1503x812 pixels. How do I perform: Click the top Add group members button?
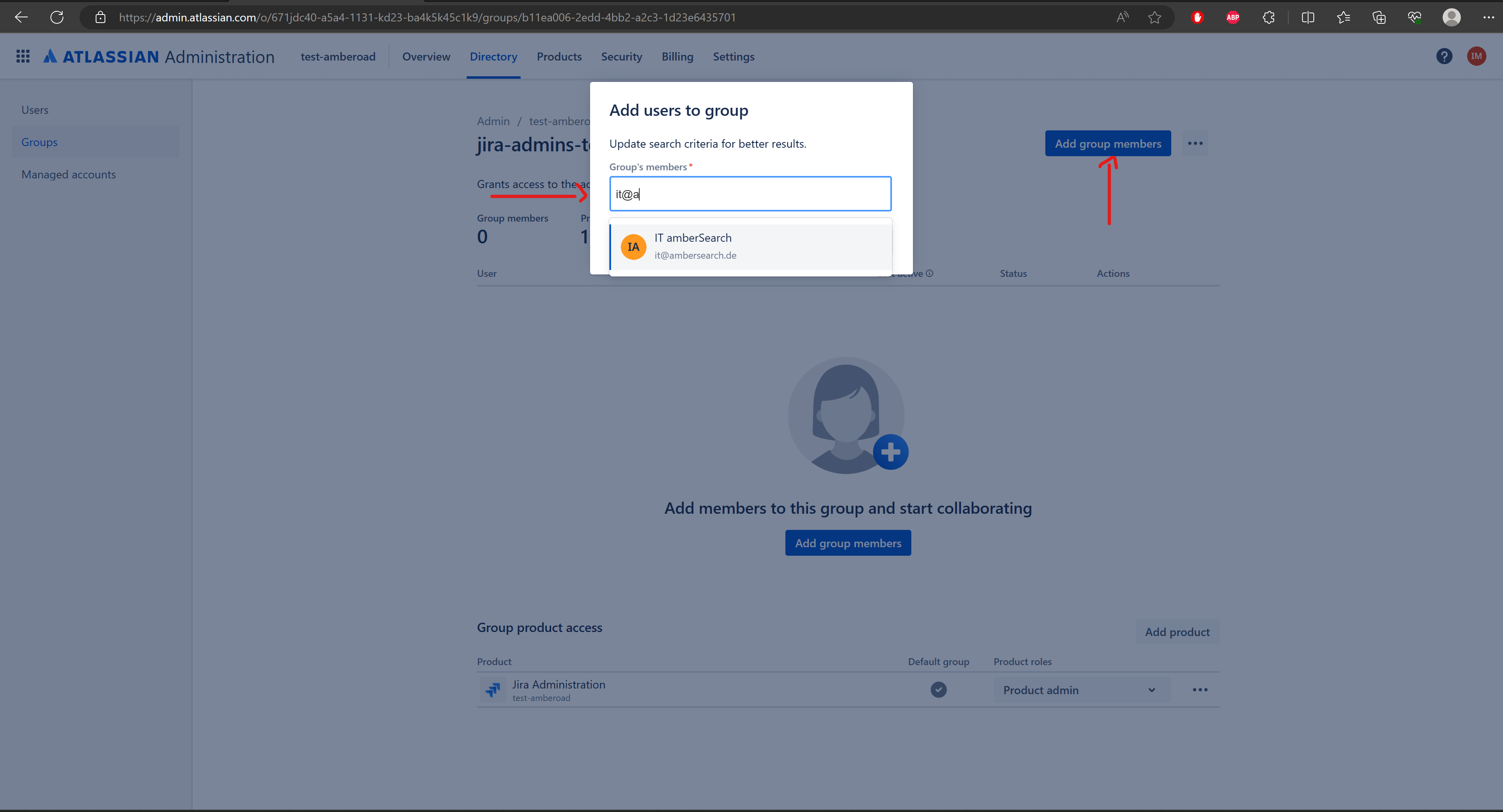[x=1107, y=144]
